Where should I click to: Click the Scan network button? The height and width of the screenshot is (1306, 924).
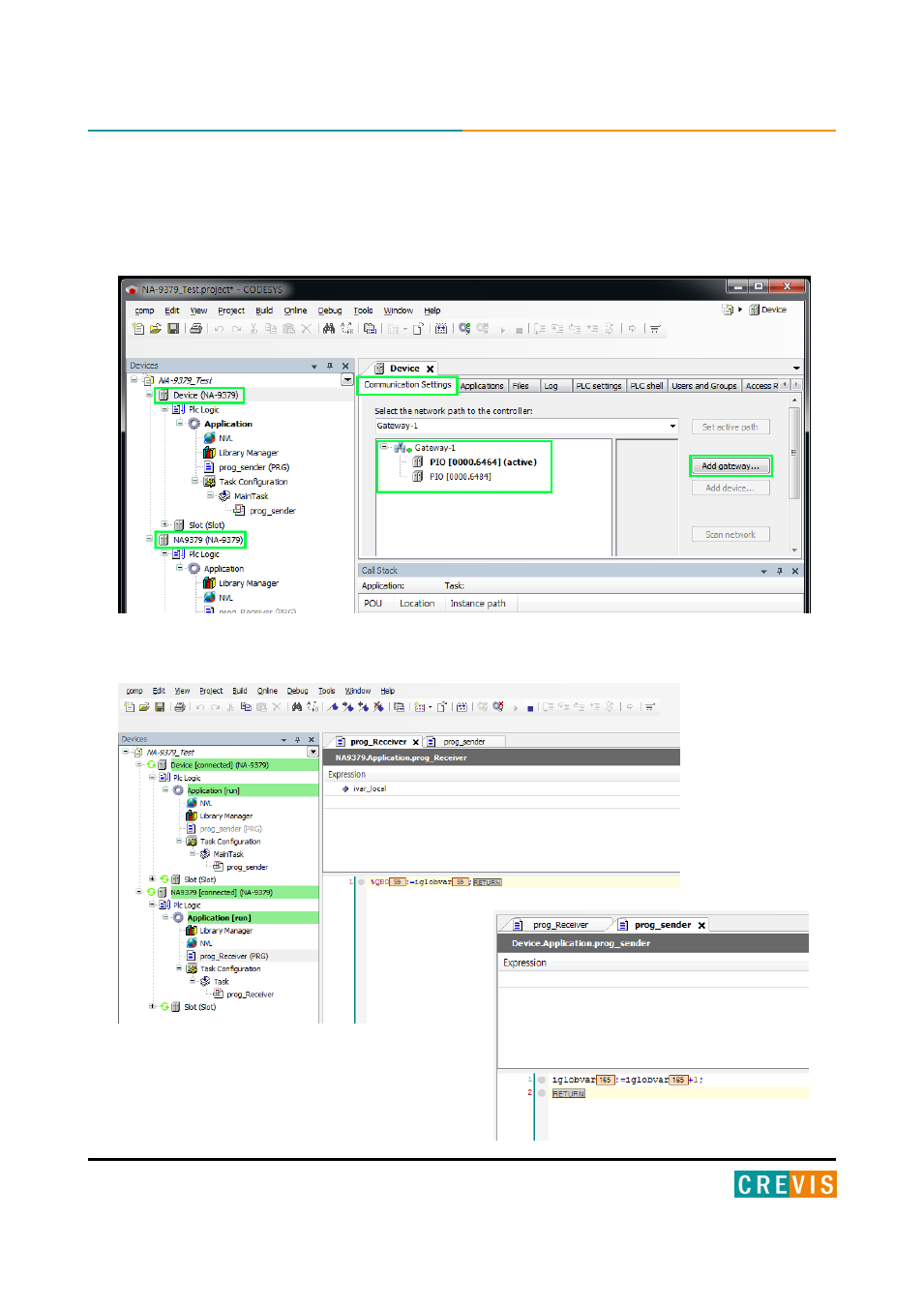pos(730,535)
